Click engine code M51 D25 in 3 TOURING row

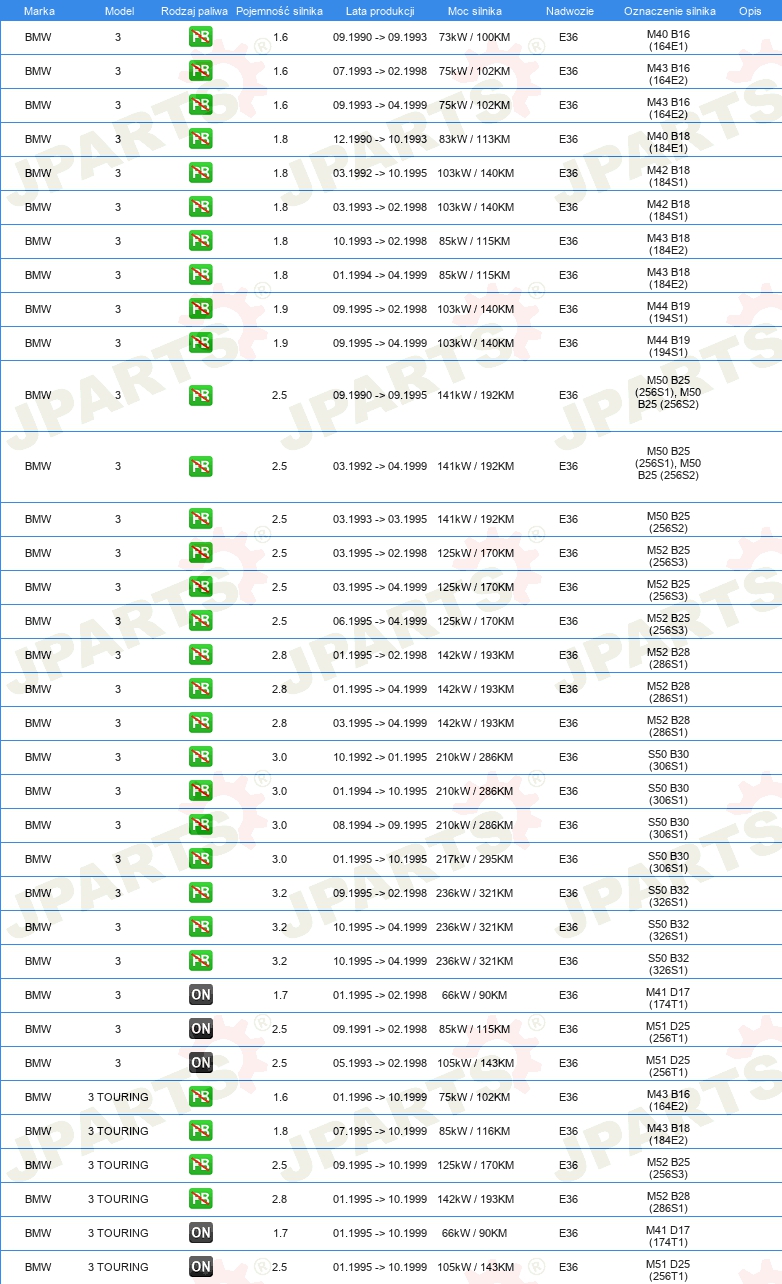coord(668,1270)
